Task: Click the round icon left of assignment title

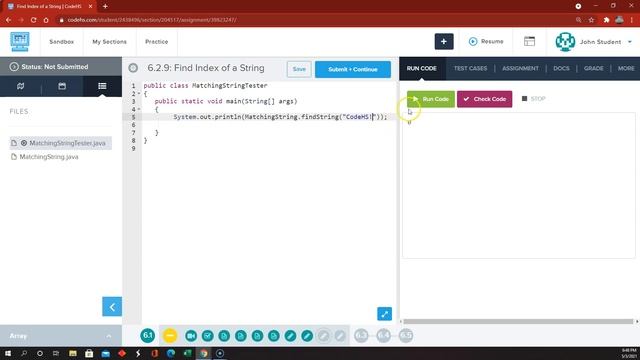Action: 133,68
